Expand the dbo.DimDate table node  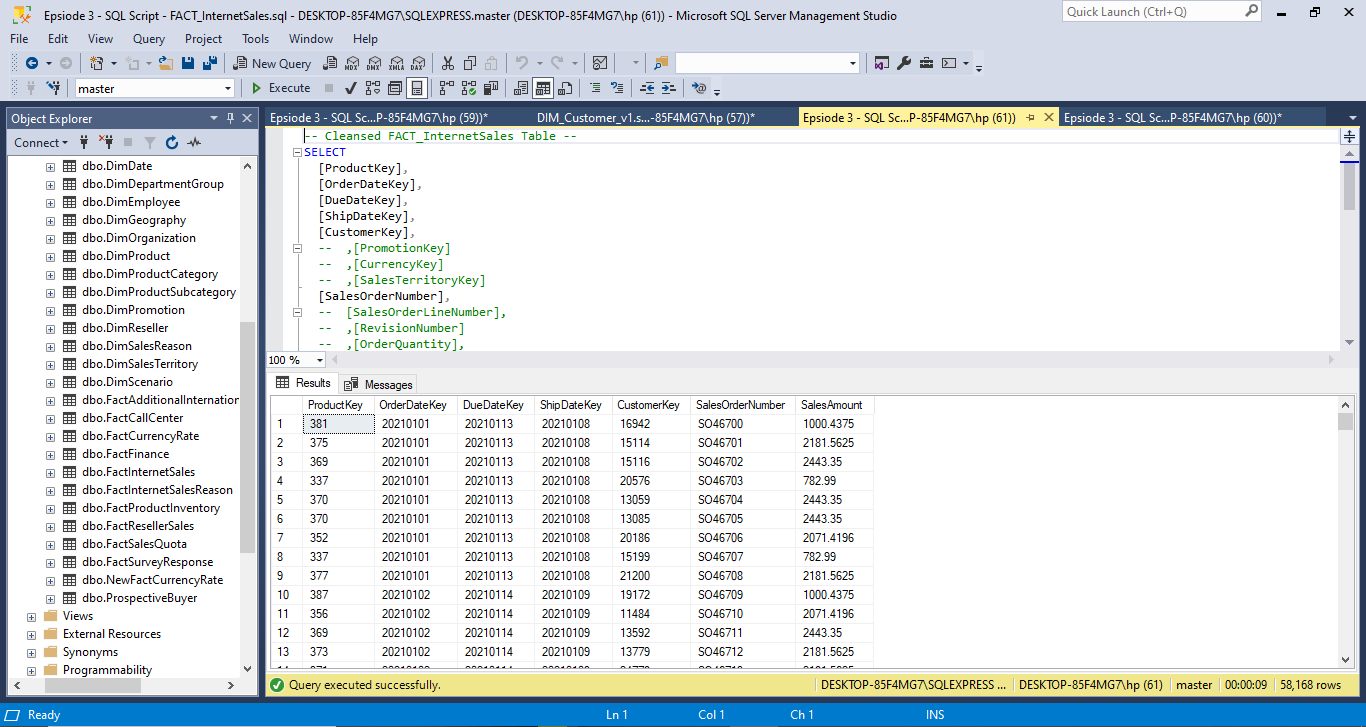tap(50, 166)
